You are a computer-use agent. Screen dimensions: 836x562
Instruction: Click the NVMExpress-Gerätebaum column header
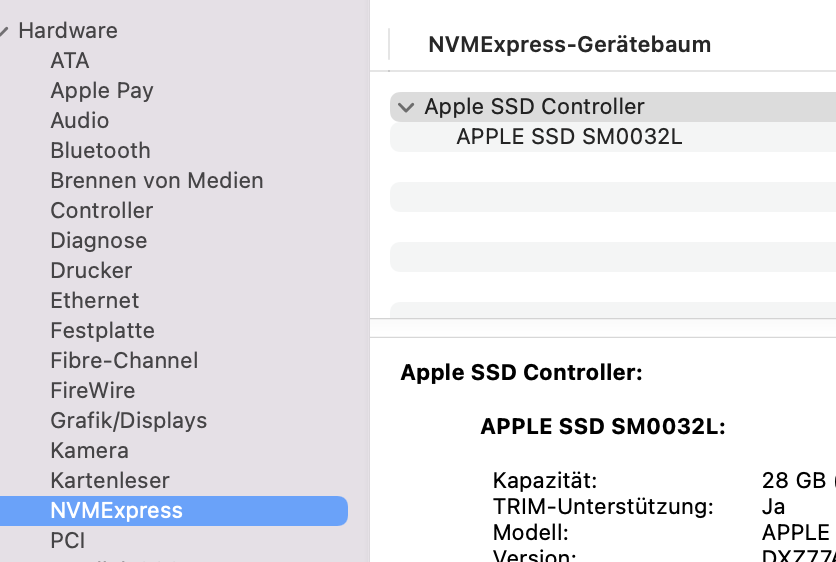[x=569, y=45]
